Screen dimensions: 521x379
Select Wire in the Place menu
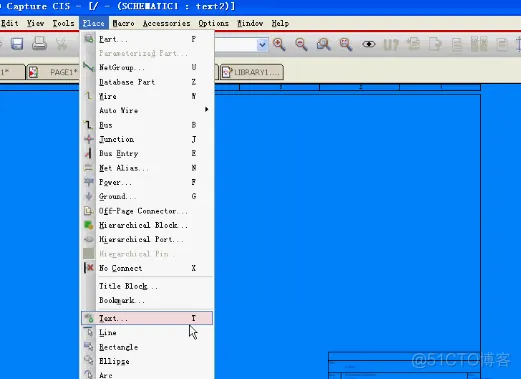(147, 96)
